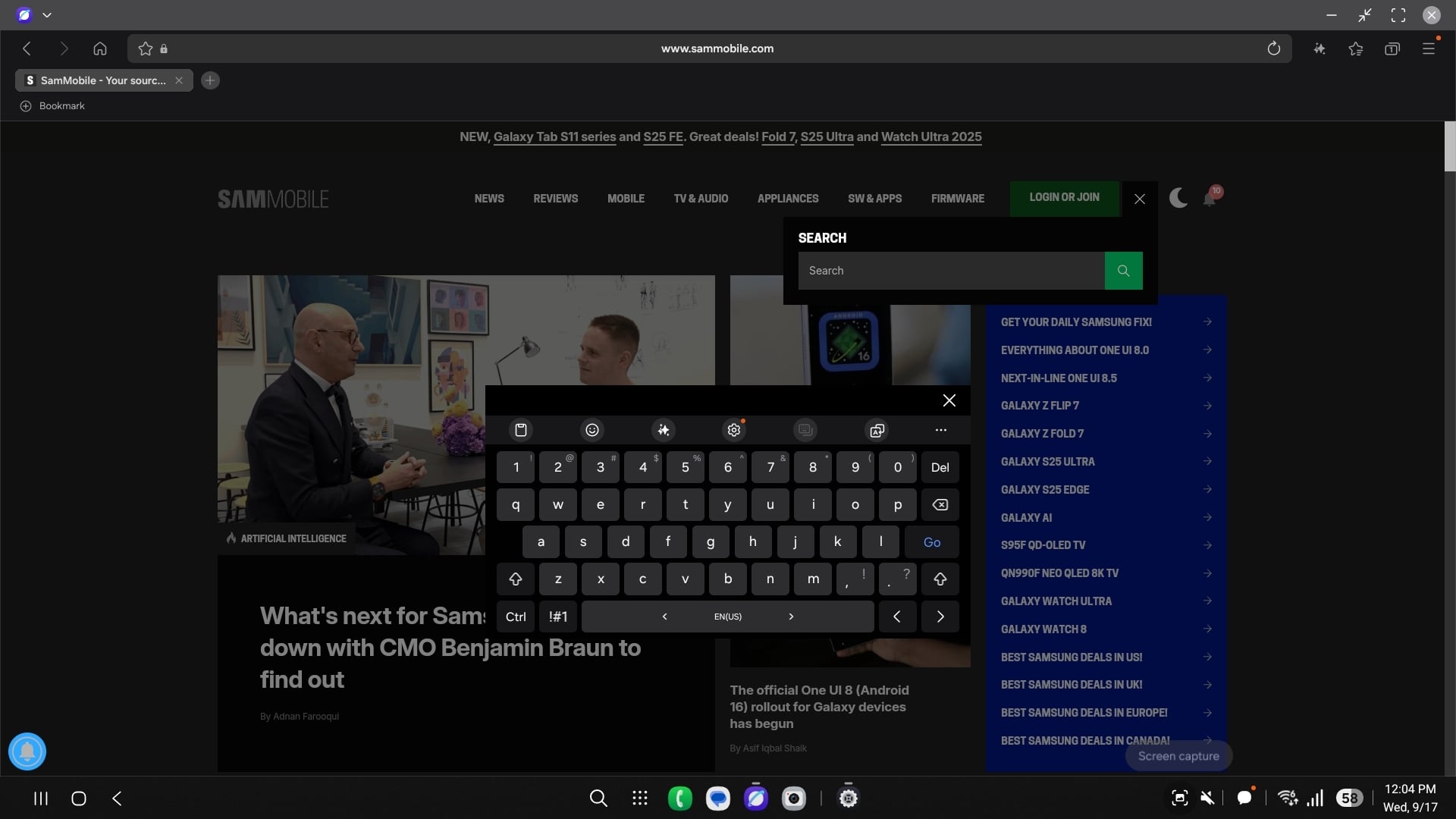This screenshot has height=819, width=1456.
Task: Select the FIRMWARE navigation menu item
Action: click(957, 198)
